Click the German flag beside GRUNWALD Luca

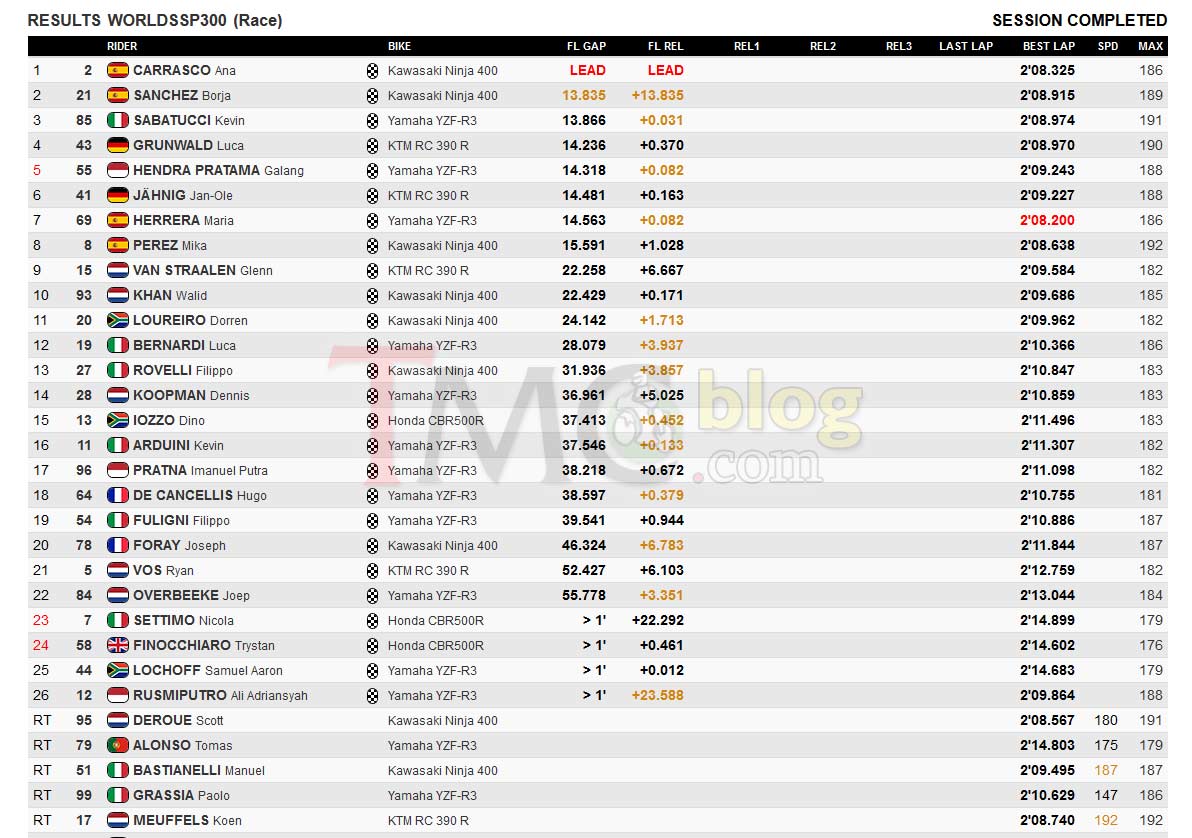point(118,145)
